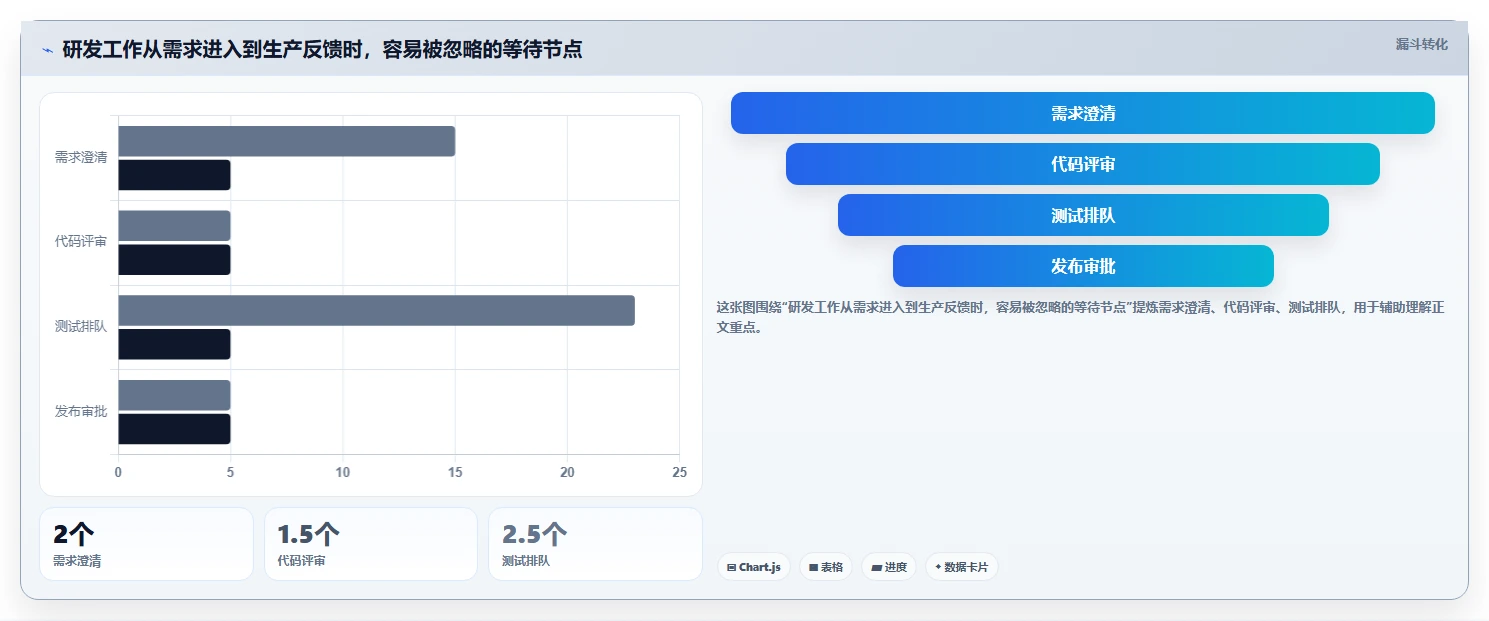Click the gray 发布审批 bar in chart

[x=175, y=395]
